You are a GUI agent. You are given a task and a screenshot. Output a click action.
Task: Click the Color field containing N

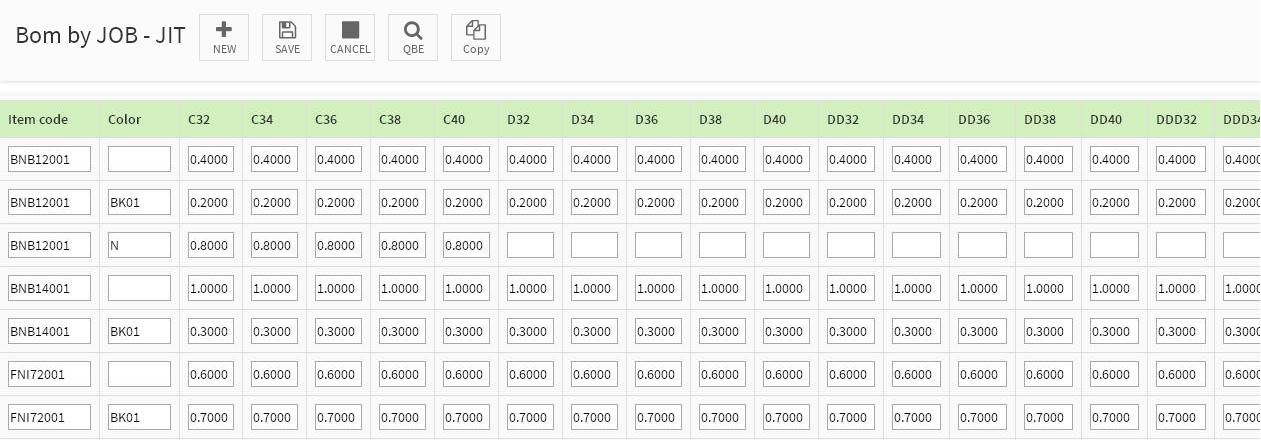coord(139,245)
